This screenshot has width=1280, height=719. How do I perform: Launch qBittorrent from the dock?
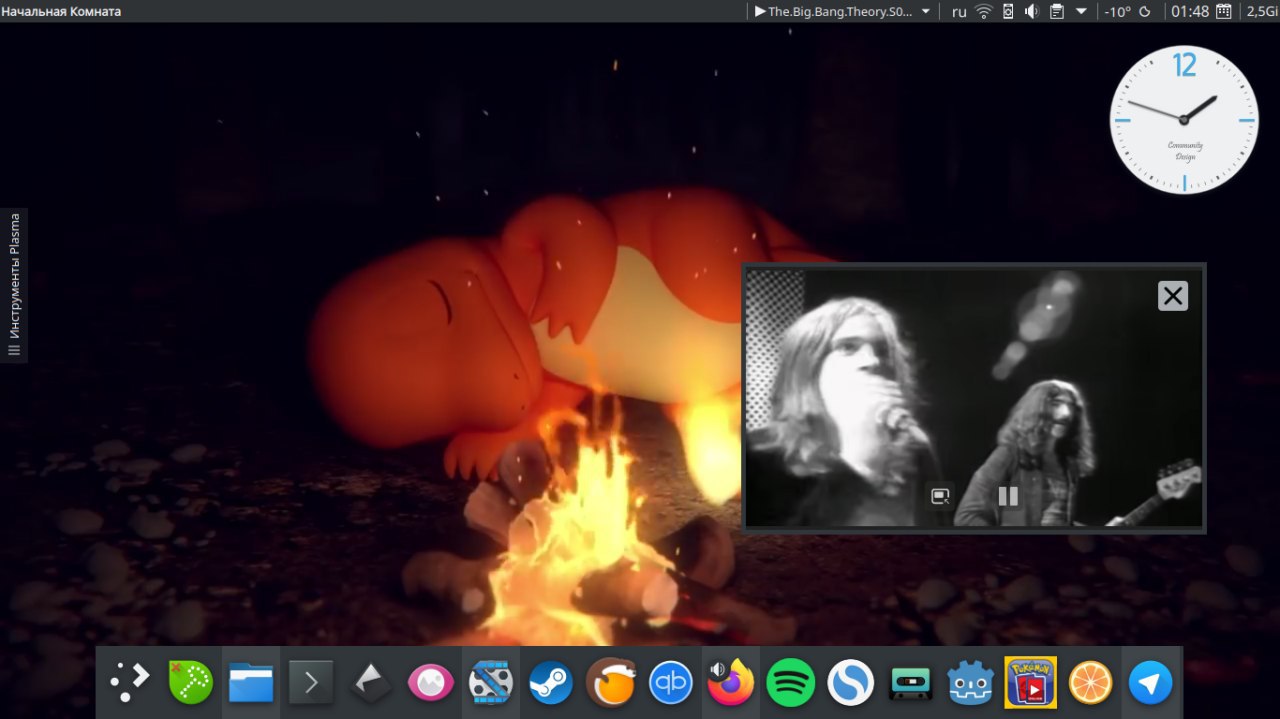tap(671, 683)
